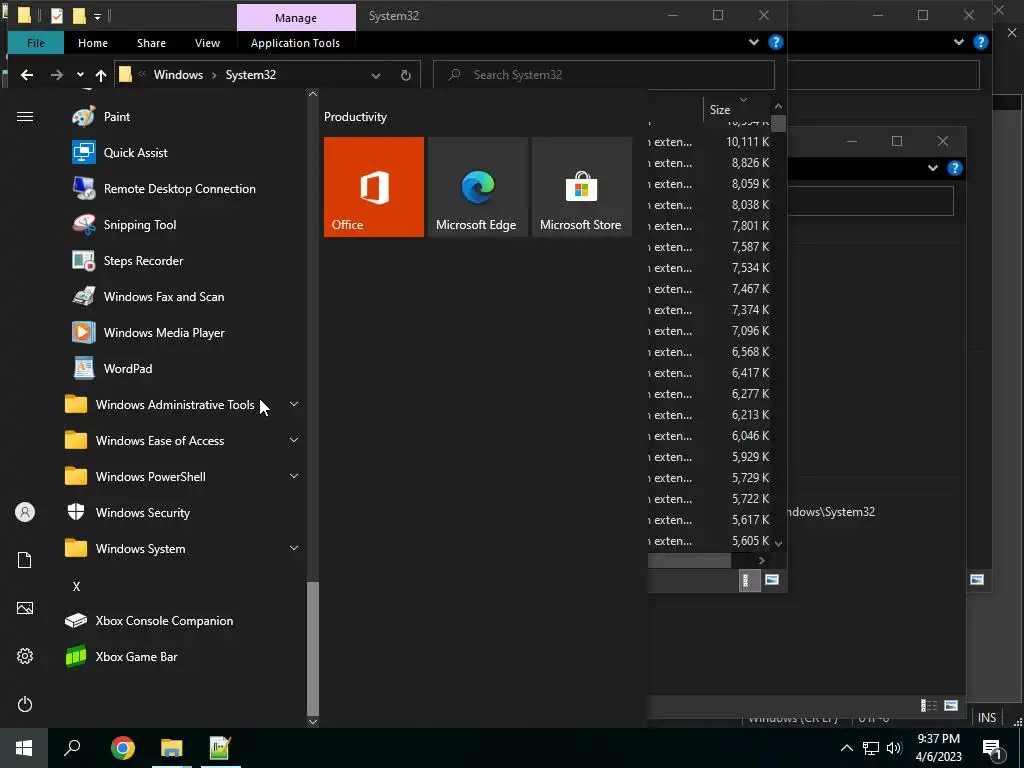Jump to letter X section header
Image resolution: width=1024 pixels, height=768 pixels.
(x=76, y=586)
